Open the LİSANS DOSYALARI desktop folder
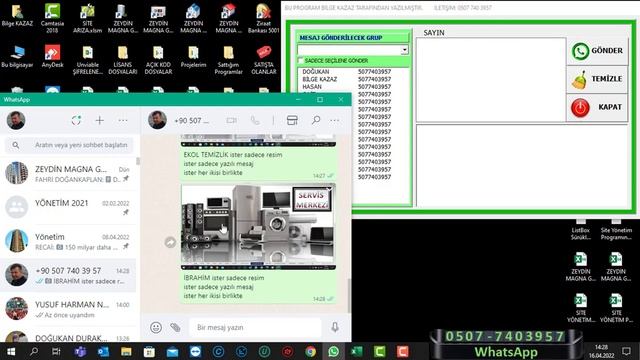The image size is (640, 360). (122, 59)
